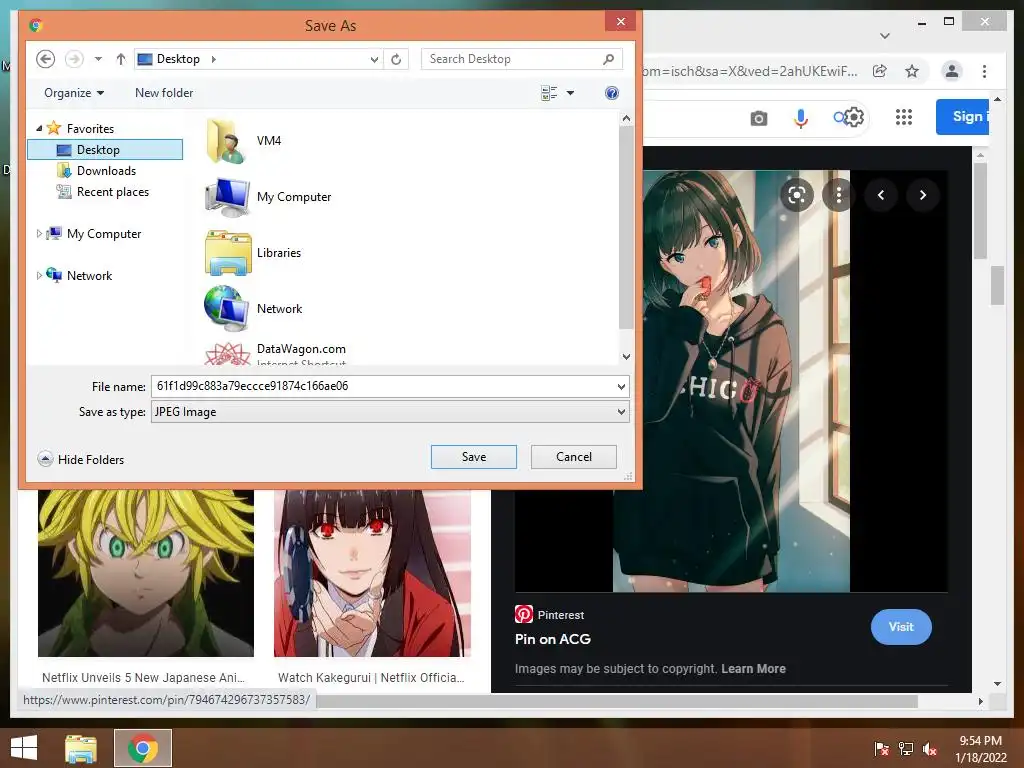
Task: Open Chrome tab search chevron
Action: (885, 36)
